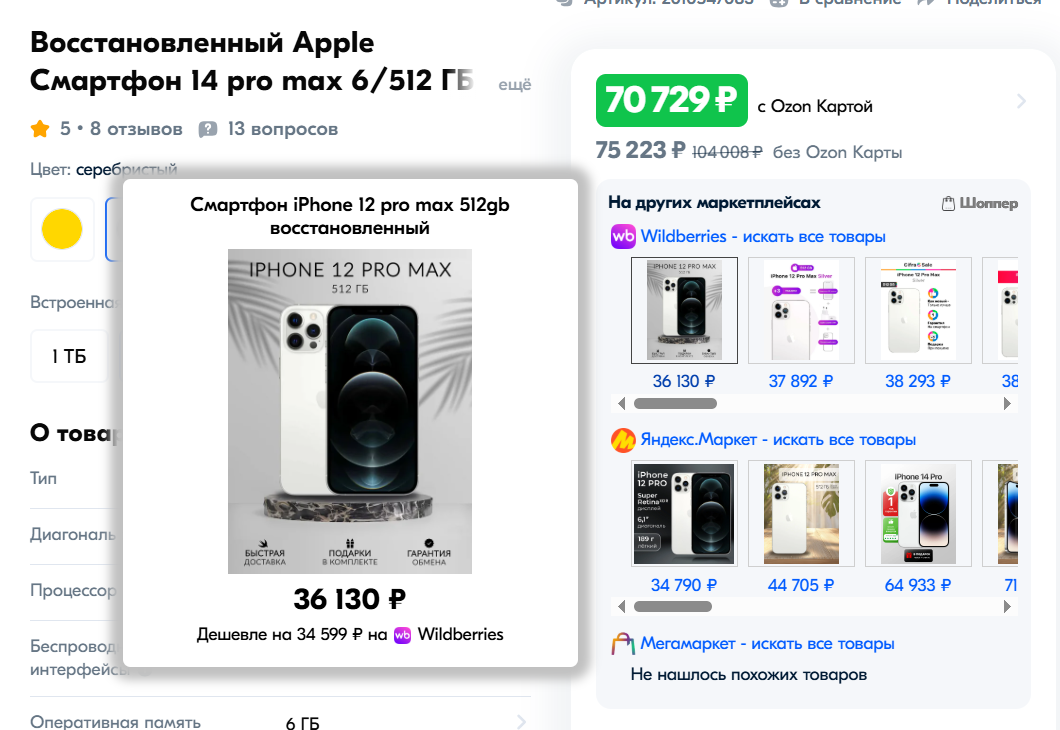The height and width of the screenshot is (730, 1060).
Task: Click the Яндекс.Маркет logo icon
Action: click(623, 440)
